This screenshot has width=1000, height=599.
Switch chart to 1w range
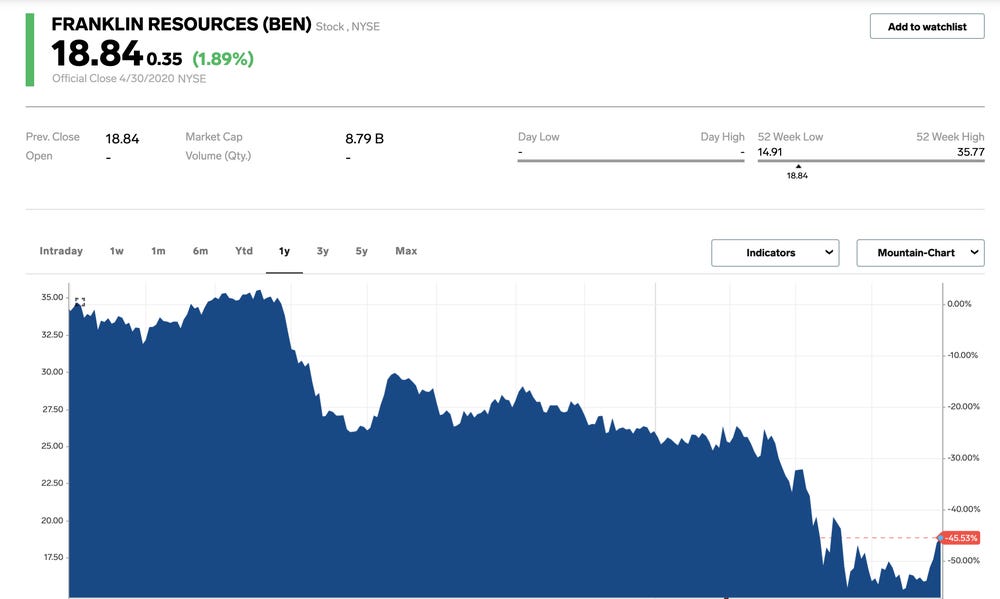(117, 251)
